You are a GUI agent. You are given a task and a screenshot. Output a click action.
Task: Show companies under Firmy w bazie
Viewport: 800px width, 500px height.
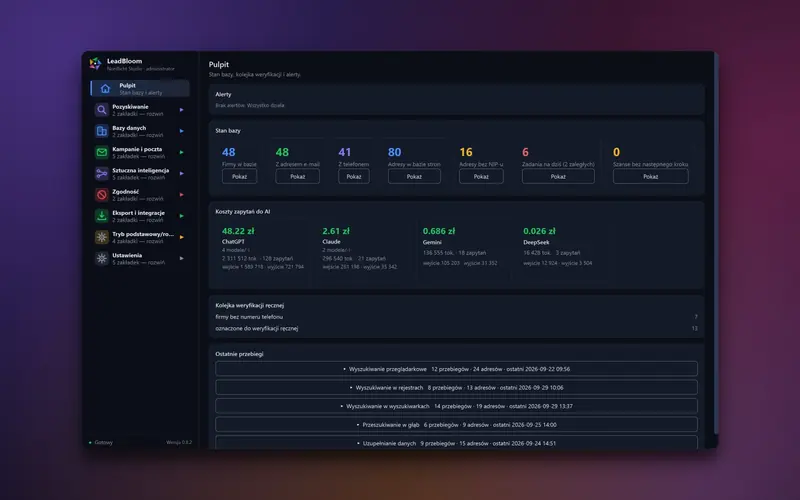pos(239,177)
